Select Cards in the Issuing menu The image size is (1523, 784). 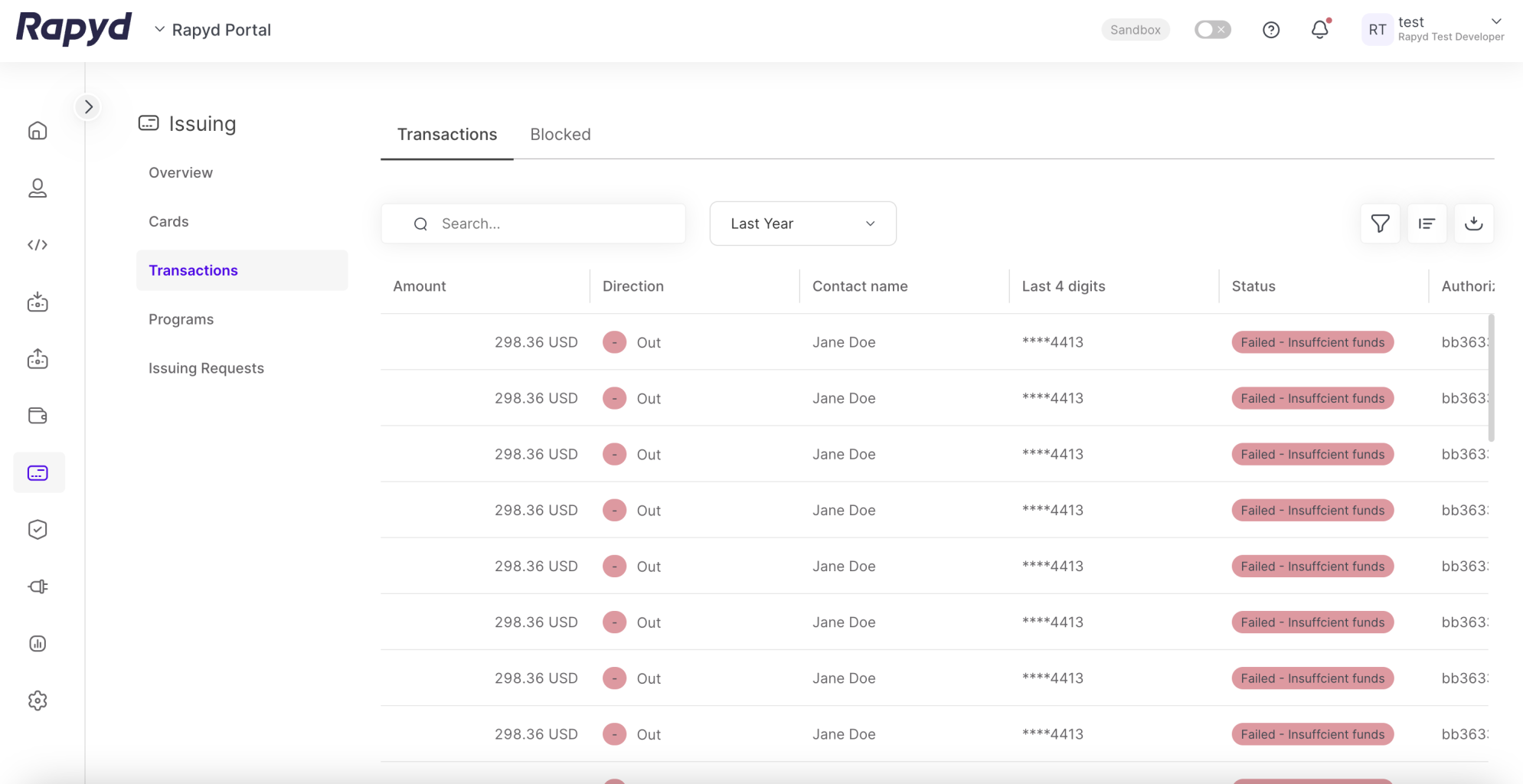[x=168, y=221]
